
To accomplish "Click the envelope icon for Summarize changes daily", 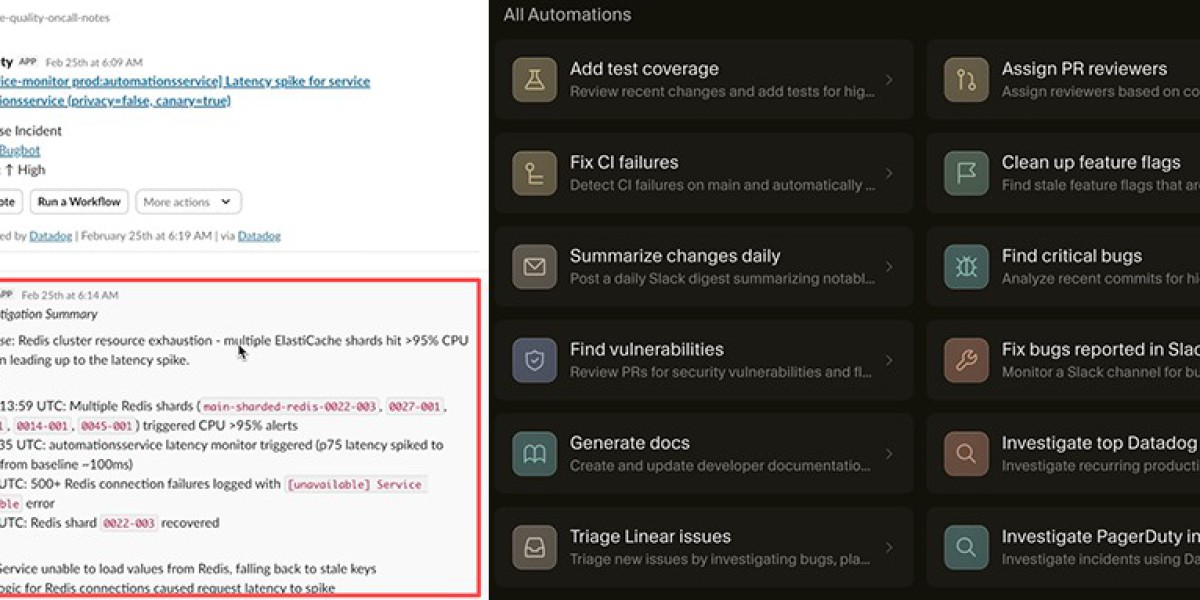I will point(534,267).
